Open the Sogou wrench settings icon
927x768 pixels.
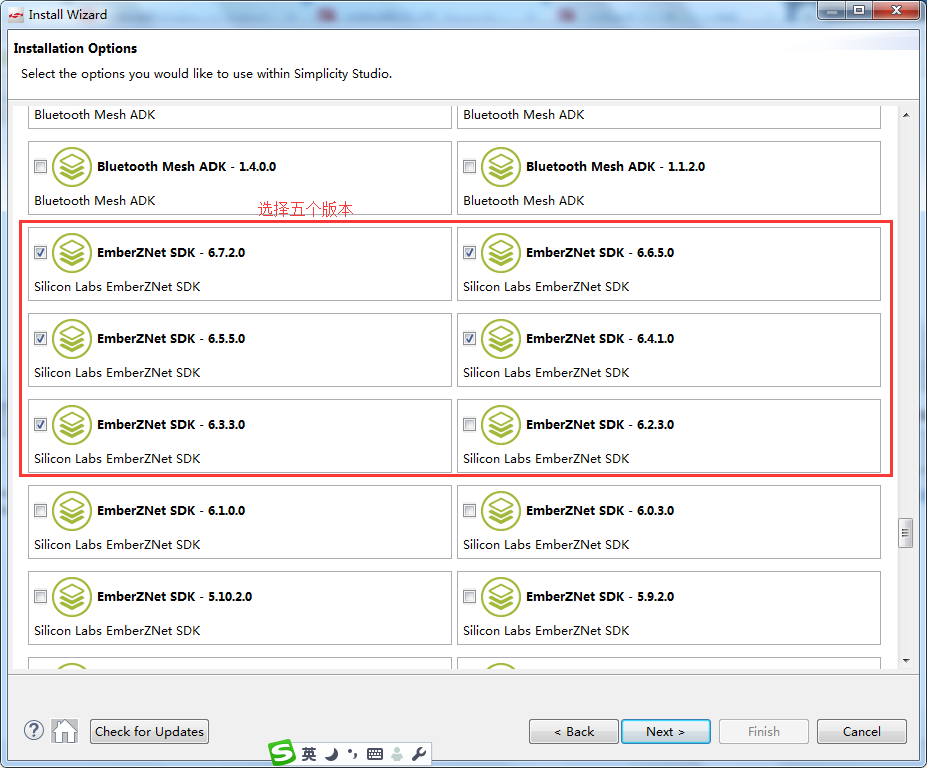(419, 754)
